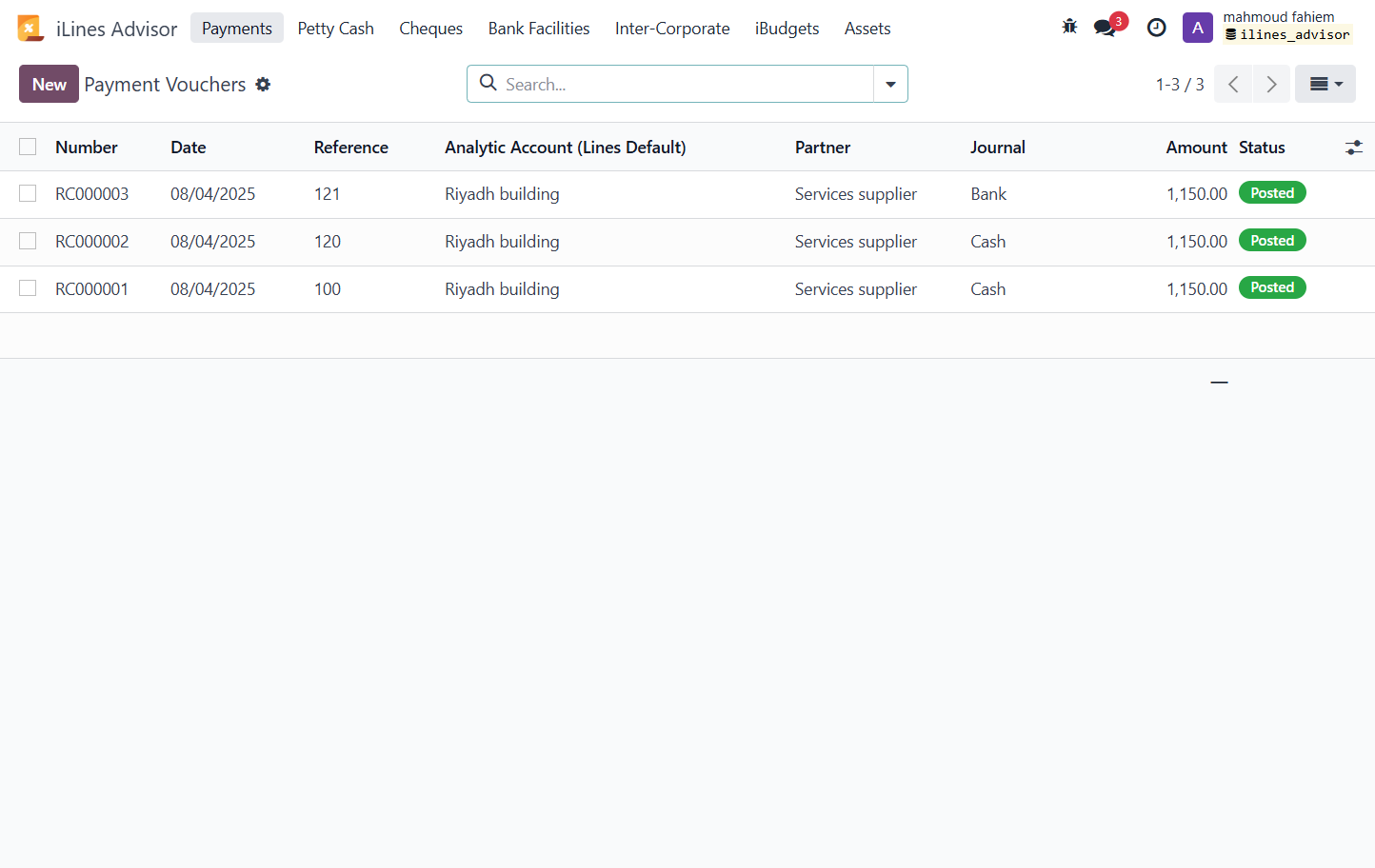Click the search magnifier icon

point(488,83)
